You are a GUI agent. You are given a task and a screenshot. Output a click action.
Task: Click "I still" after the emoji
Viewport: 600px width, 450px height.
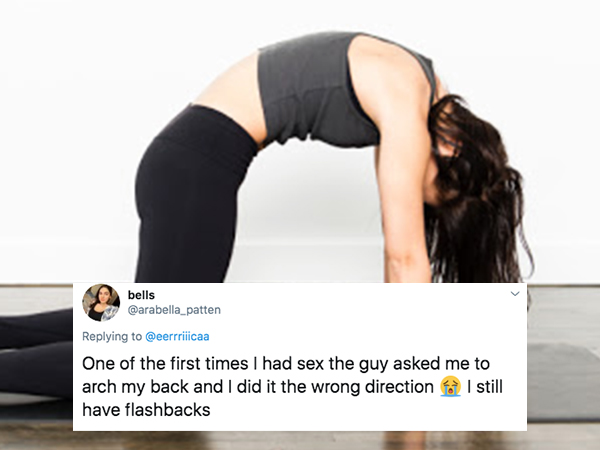tap(484, 386)
